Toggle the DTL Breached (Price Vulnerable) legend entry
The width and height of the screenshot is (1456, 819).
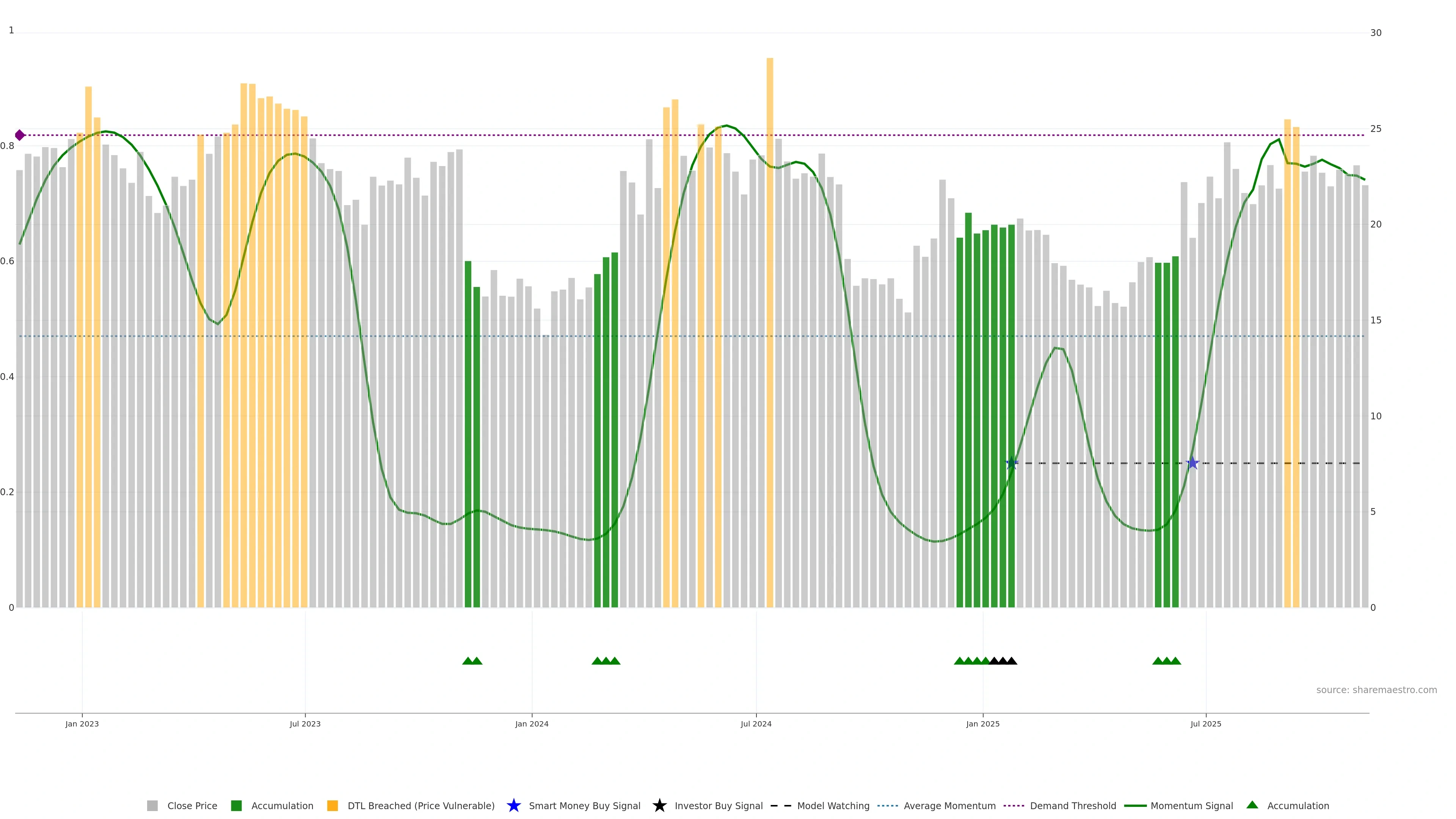coord(420,805)
